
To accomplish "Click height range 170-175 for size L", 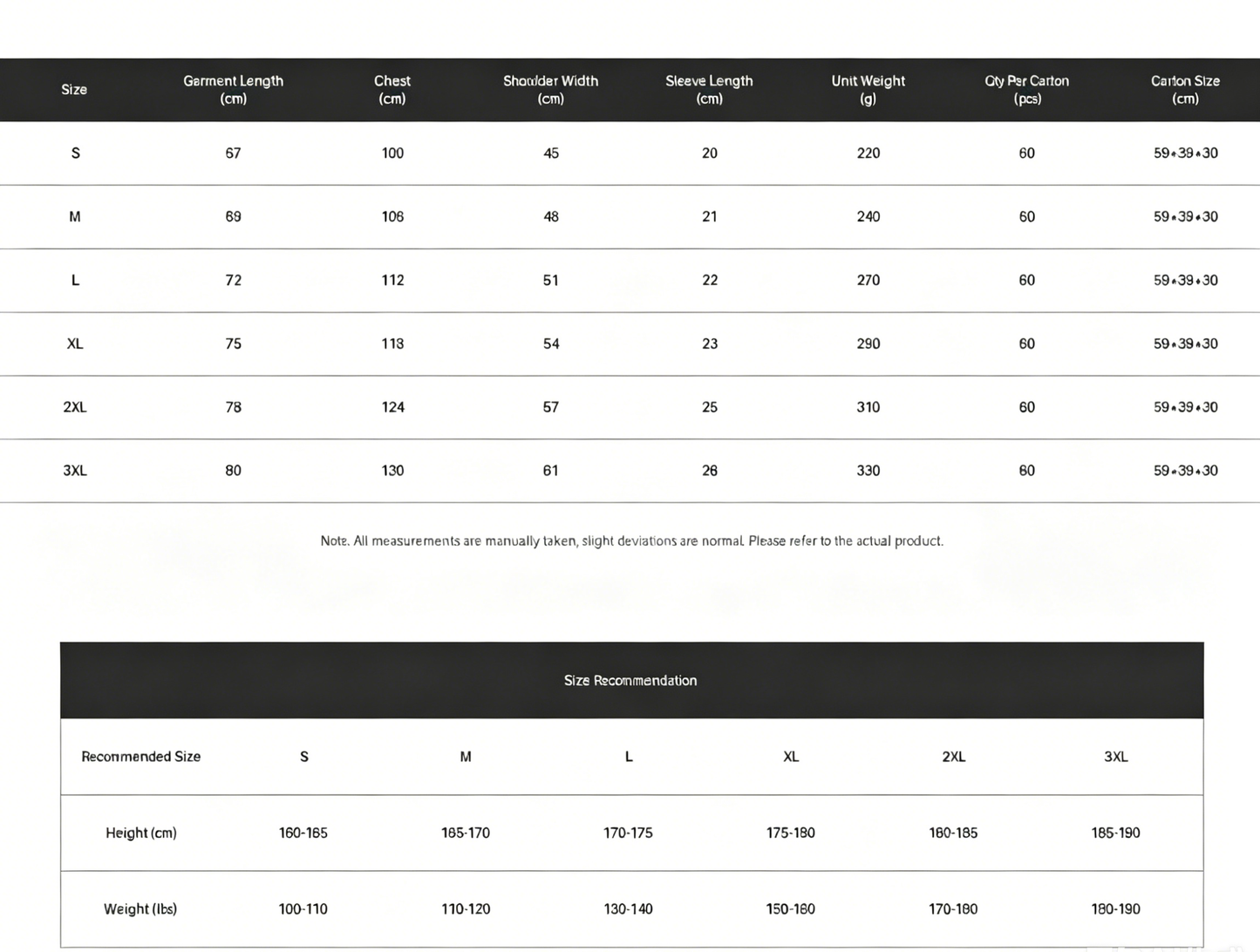I will (x=628, y=833).
